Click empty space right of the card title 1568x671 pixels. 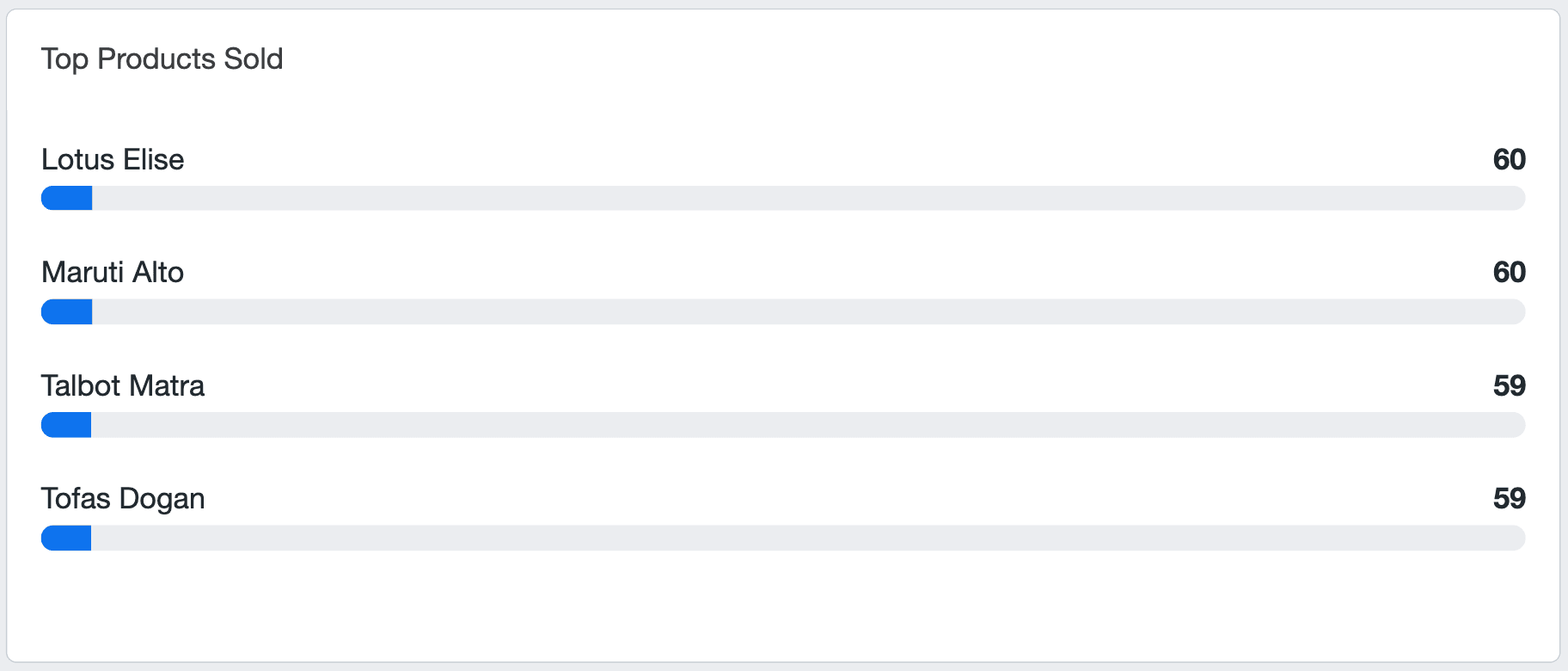click(x=860, y=58)
